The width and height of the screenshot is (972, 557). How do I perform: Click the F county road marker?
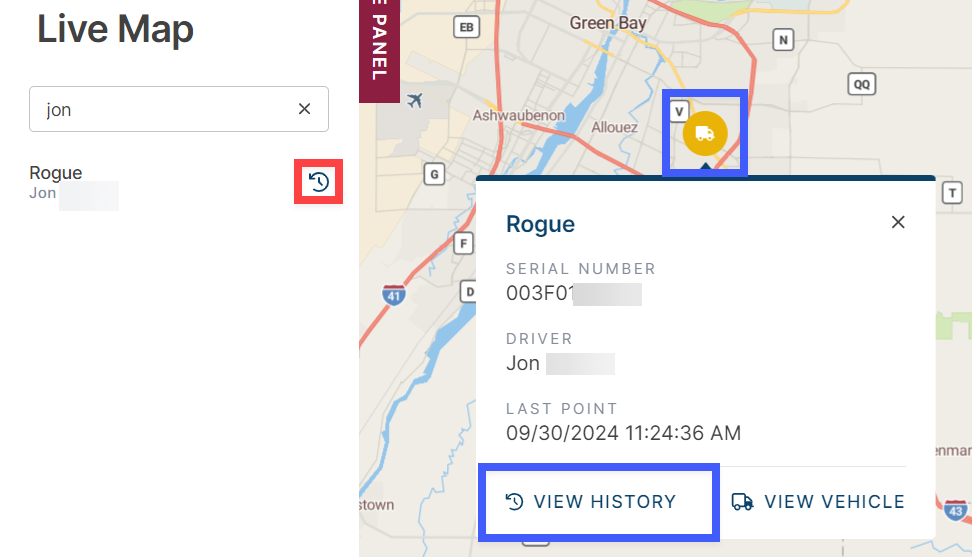[x=463, y=243]
